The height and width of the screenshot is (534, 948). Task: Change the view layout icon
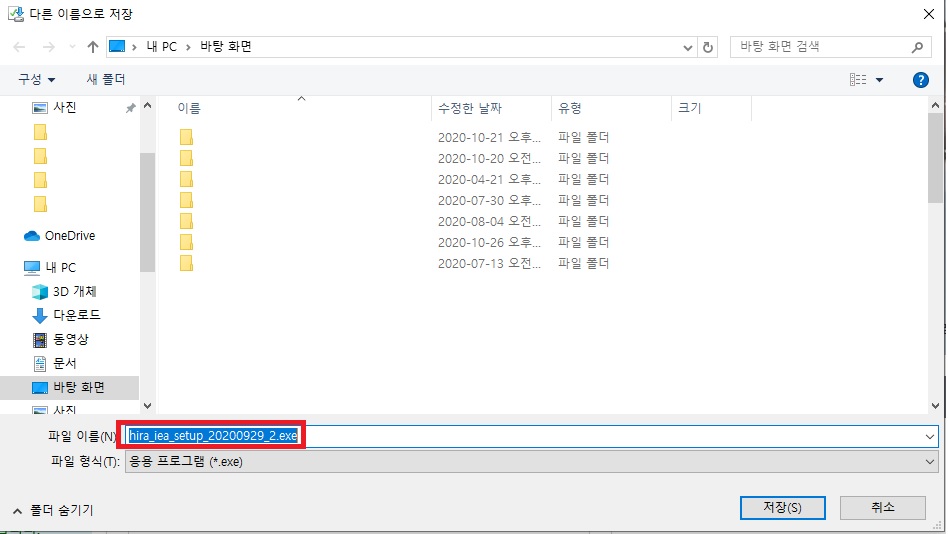tap(857, 80)
